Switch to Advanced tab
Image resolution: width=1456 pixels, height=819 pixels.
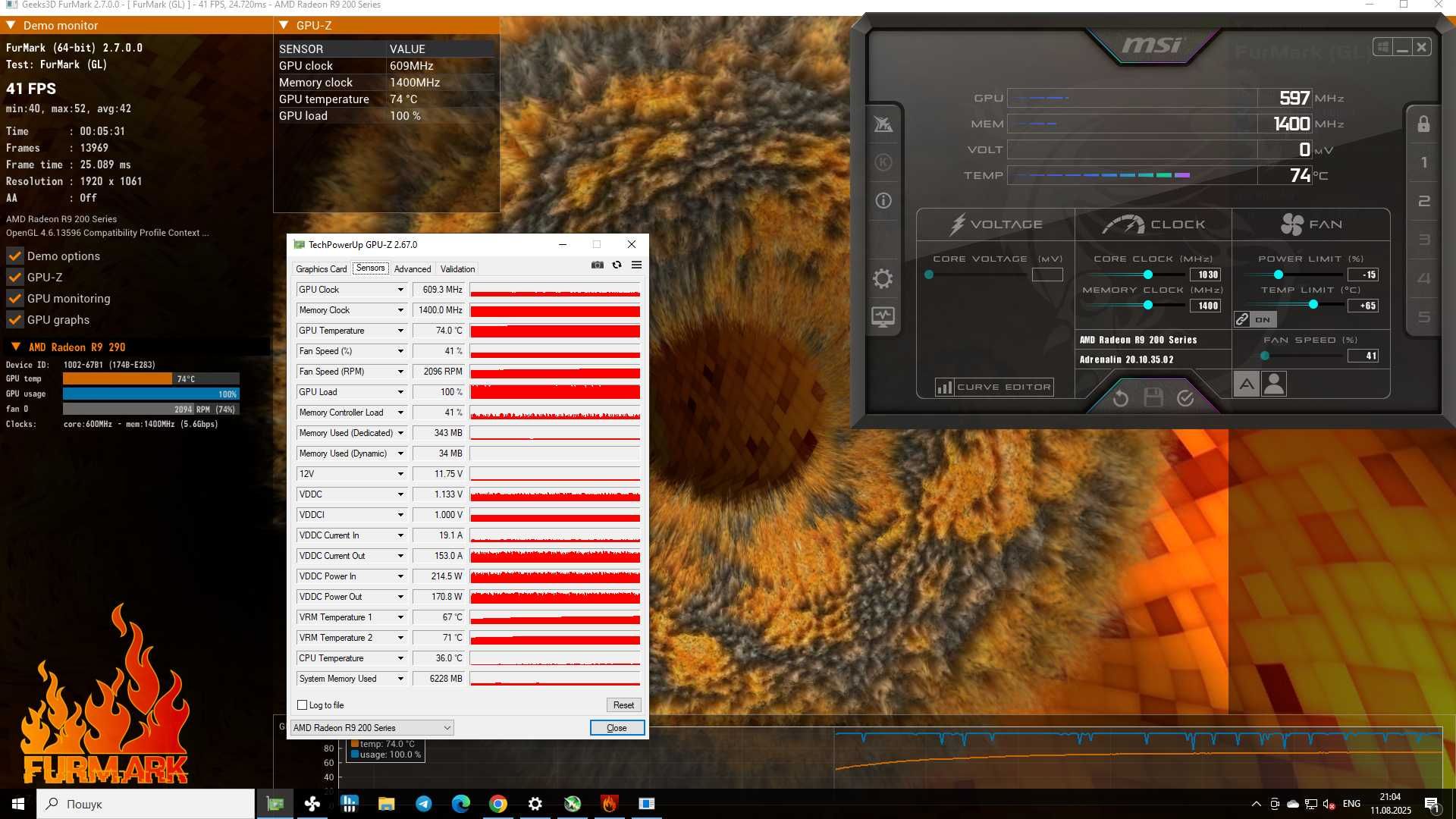tap(413, 269)
